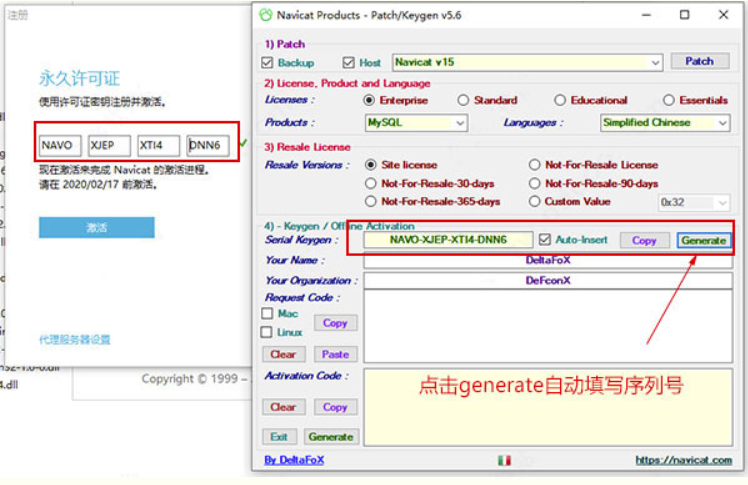Copy the Request Code with its Copy button
Screen dimensions: 748x485
coord(335,323)
